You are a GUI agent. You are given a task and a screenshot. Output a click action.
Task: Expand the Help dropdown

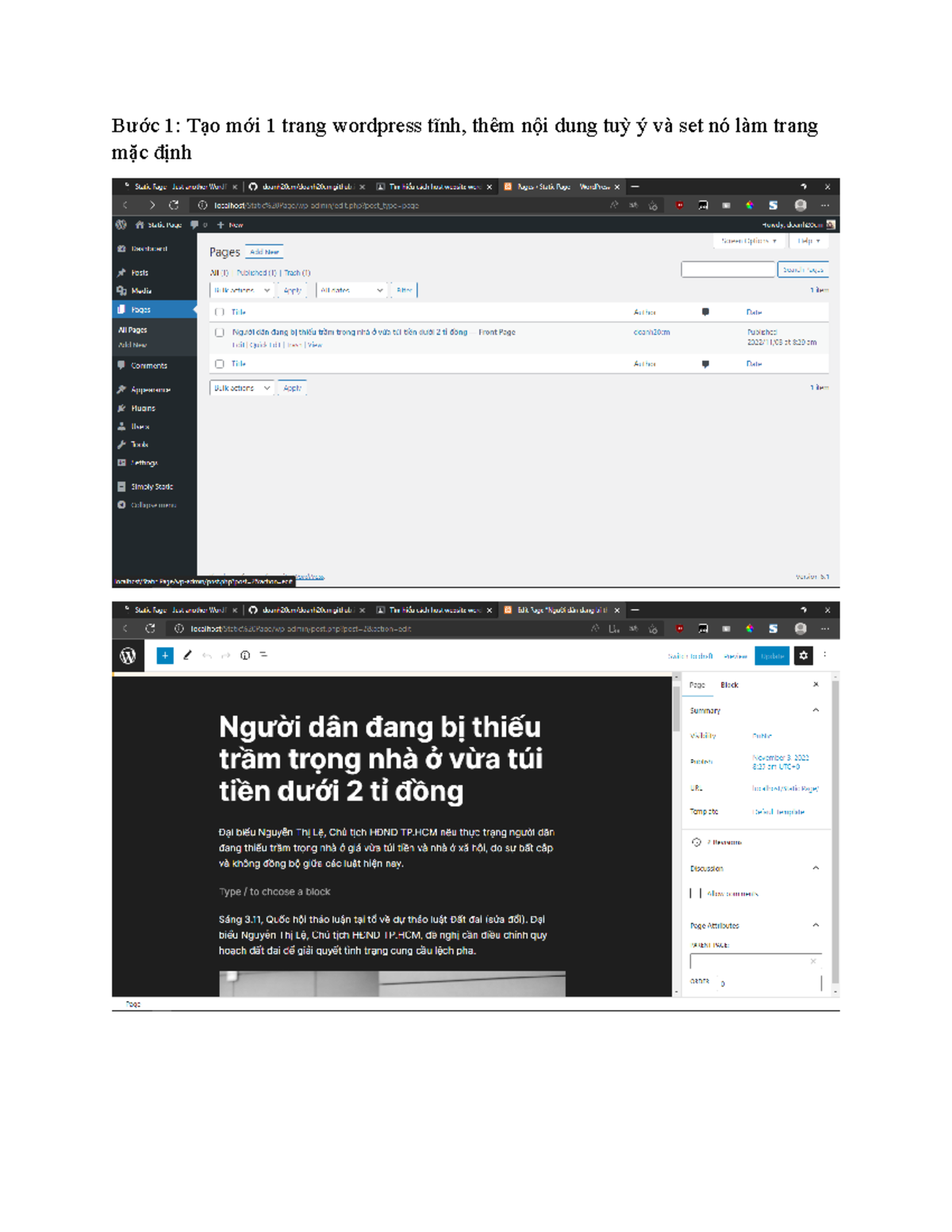tap(809, 241)
